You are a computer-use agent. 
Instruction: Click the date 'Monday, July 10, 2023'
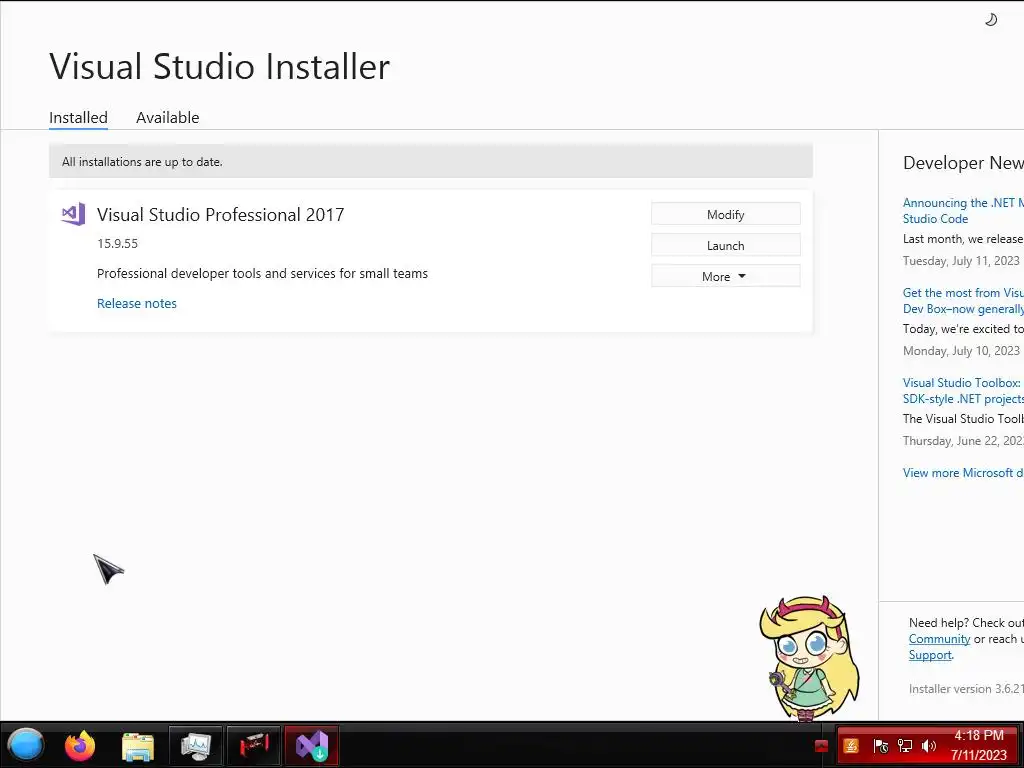(x=961, y=351)
